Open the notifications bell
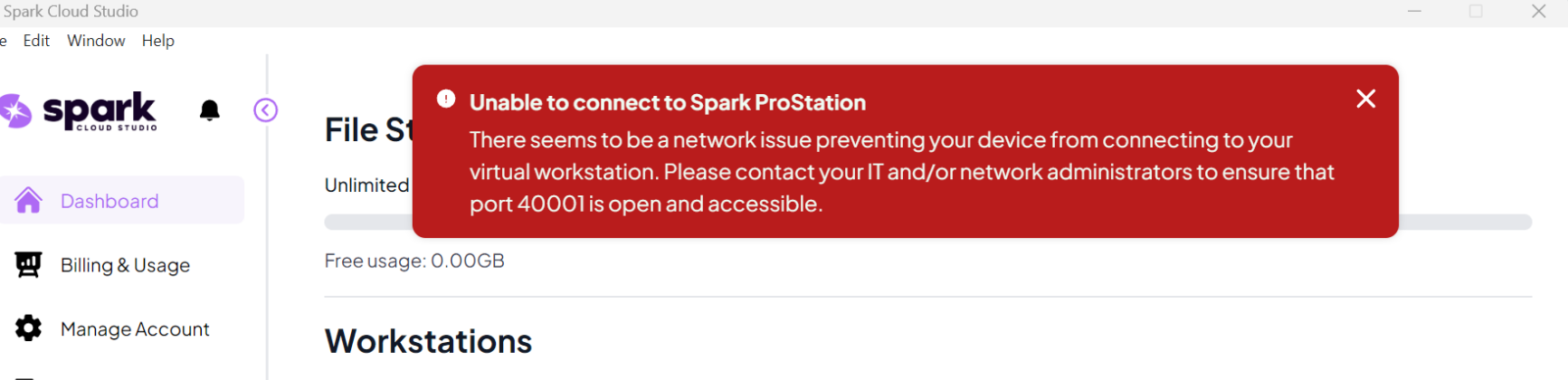This screenshot has height=380, width=1568. (210, 110)
